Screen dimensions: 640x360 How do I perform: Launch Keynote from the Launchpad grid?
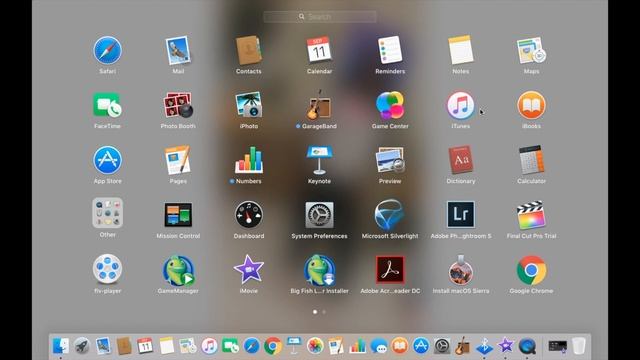tap(319, 160)
